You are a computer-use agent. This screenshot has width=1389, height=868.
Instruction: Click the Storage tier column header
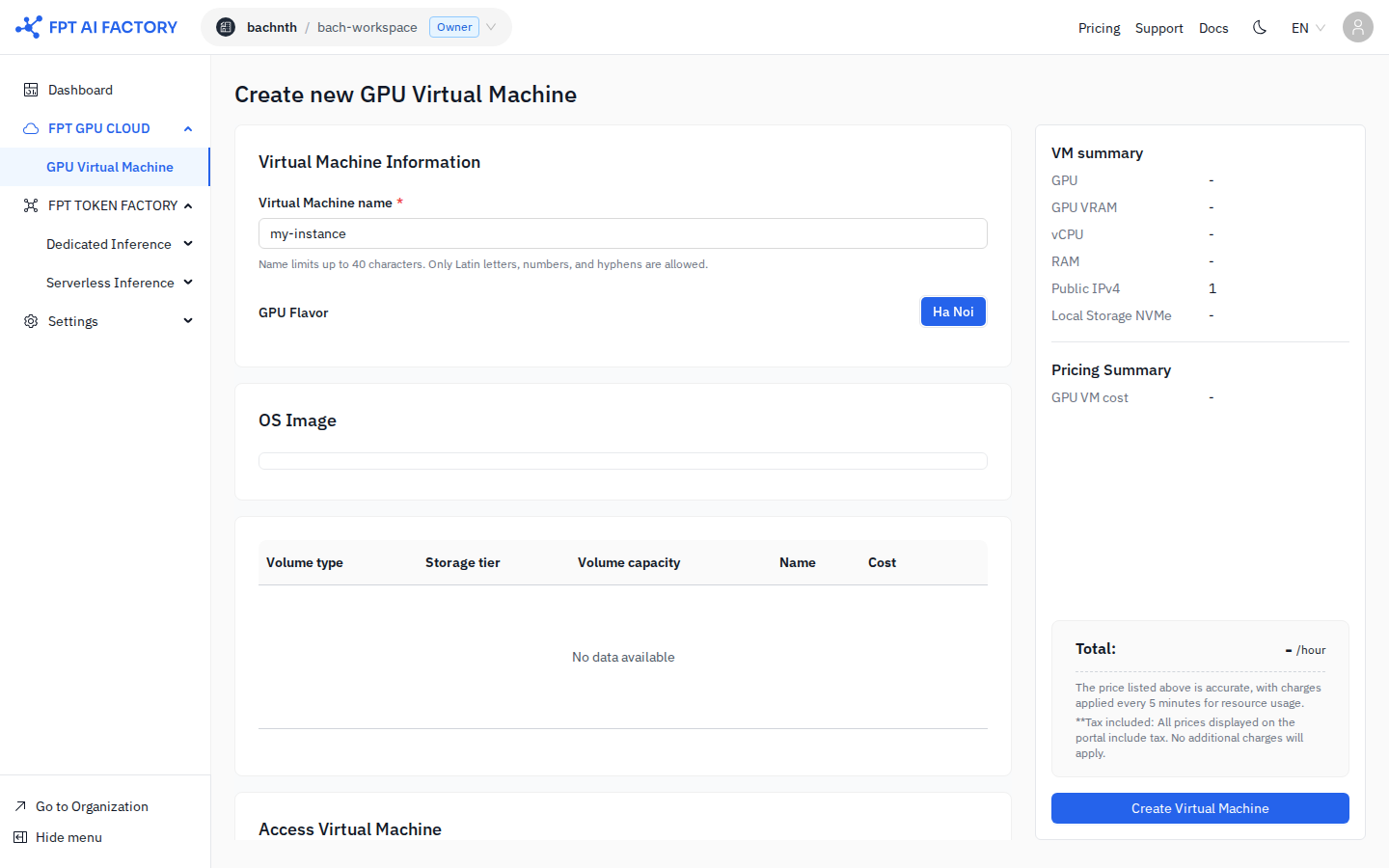(x=463, y=562)
